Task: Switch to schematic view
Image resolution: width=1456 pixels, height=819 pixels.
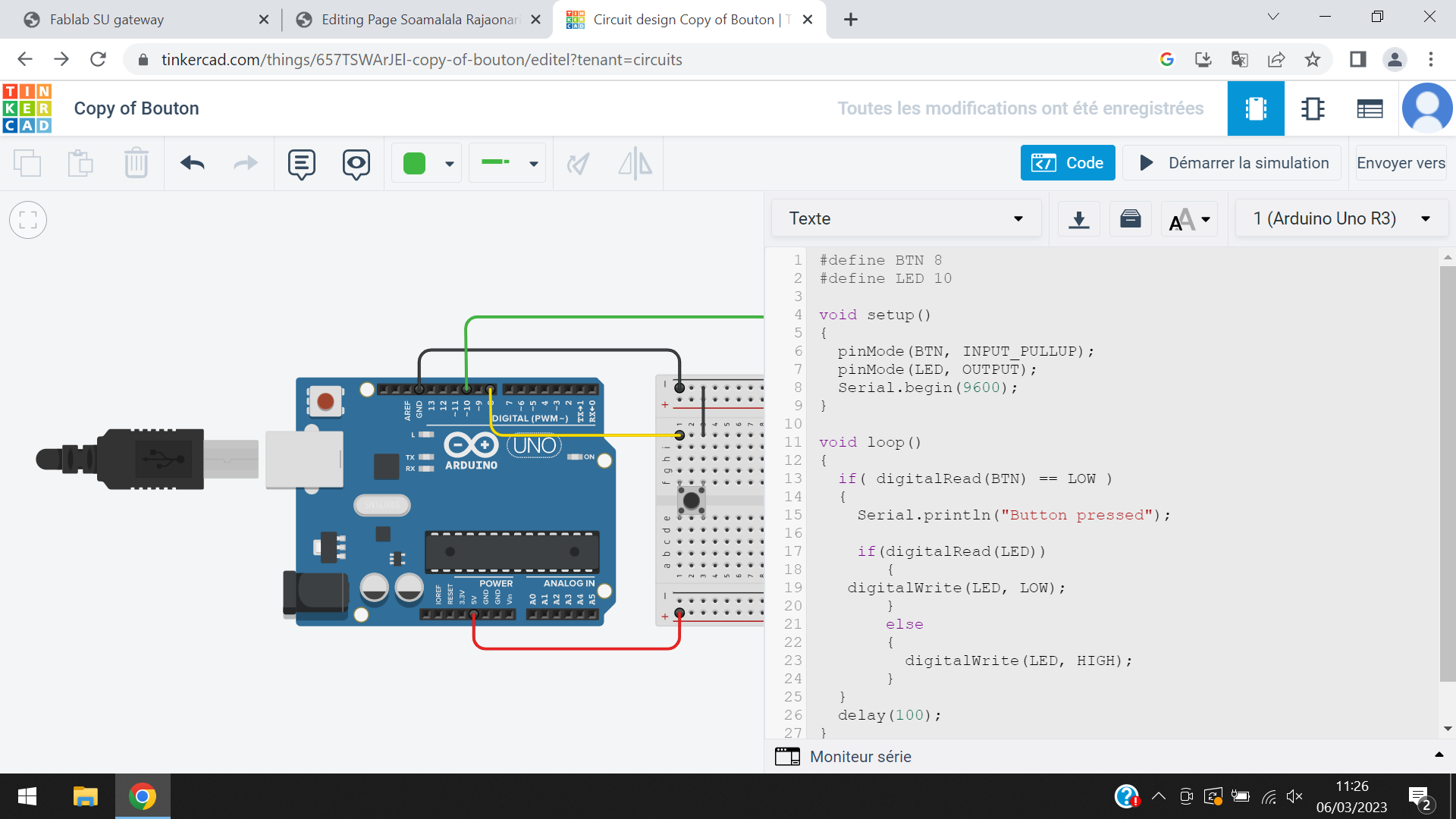Action: pyautogui.click(x=1313, y=108)
